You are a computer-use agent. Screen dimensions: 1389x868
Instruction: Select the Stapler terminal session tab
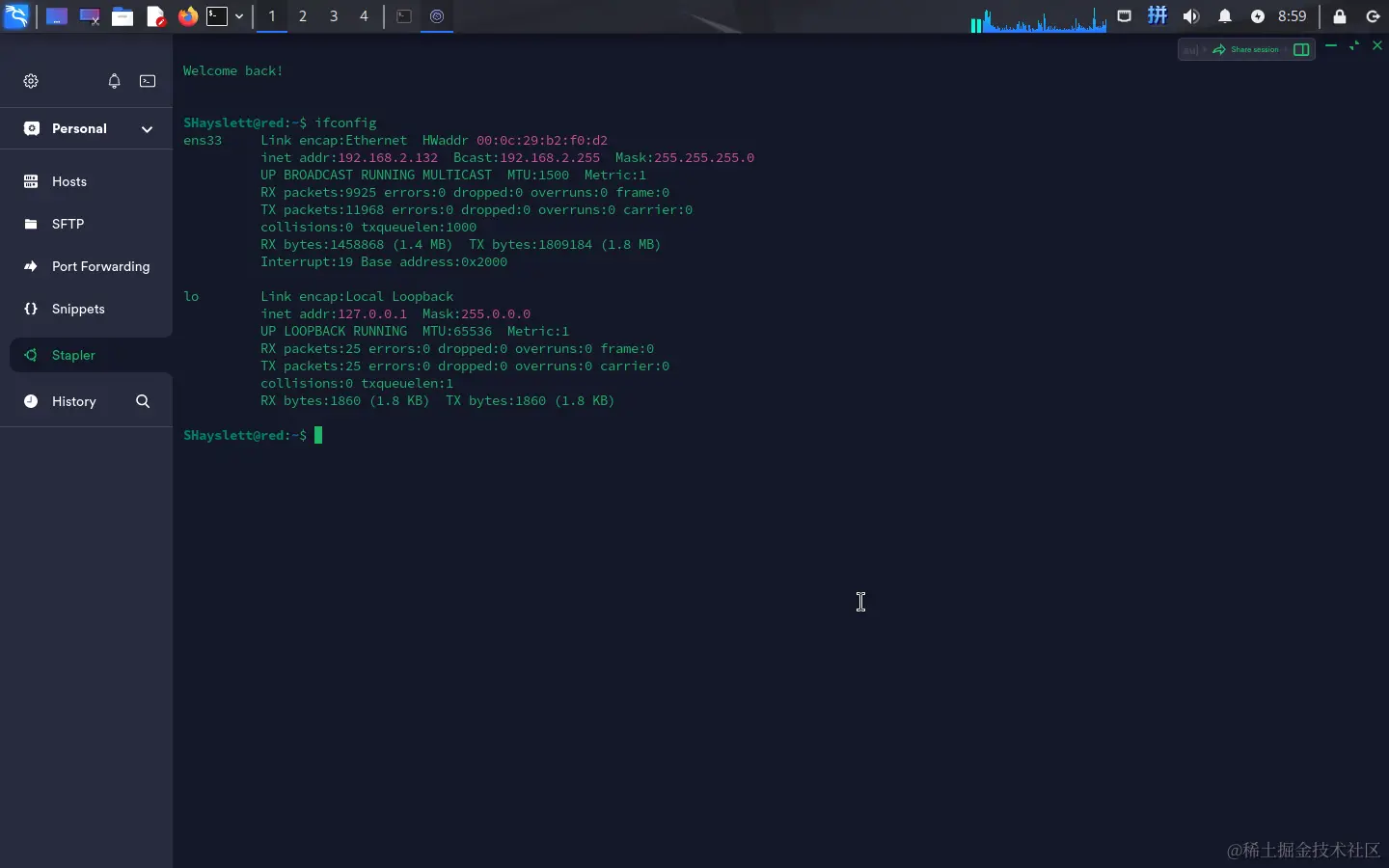tap(91, 355)
